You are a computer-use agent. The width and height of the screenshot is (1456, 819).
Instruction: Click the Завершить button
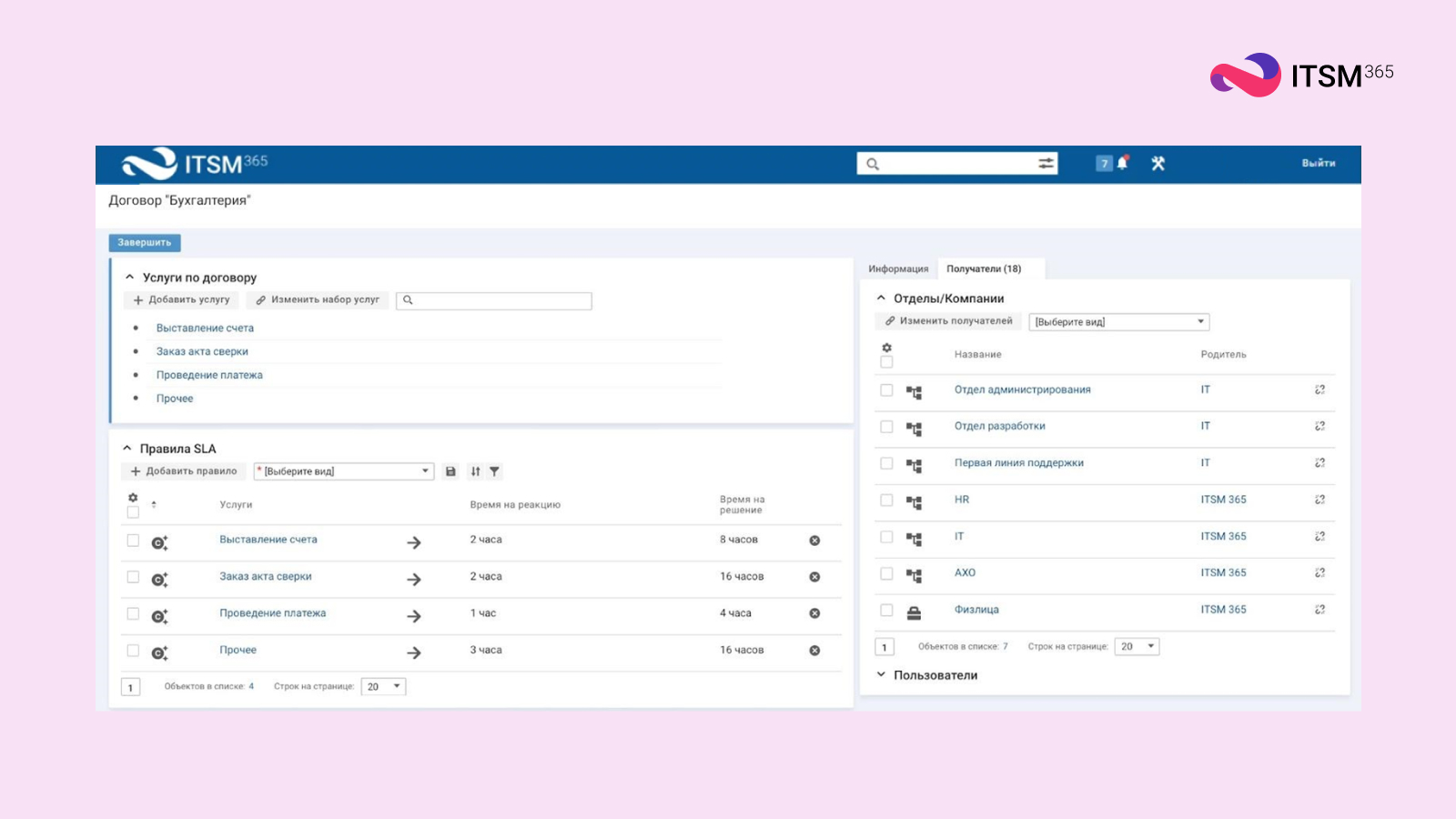pyautogui.click(x=145, y=243)
